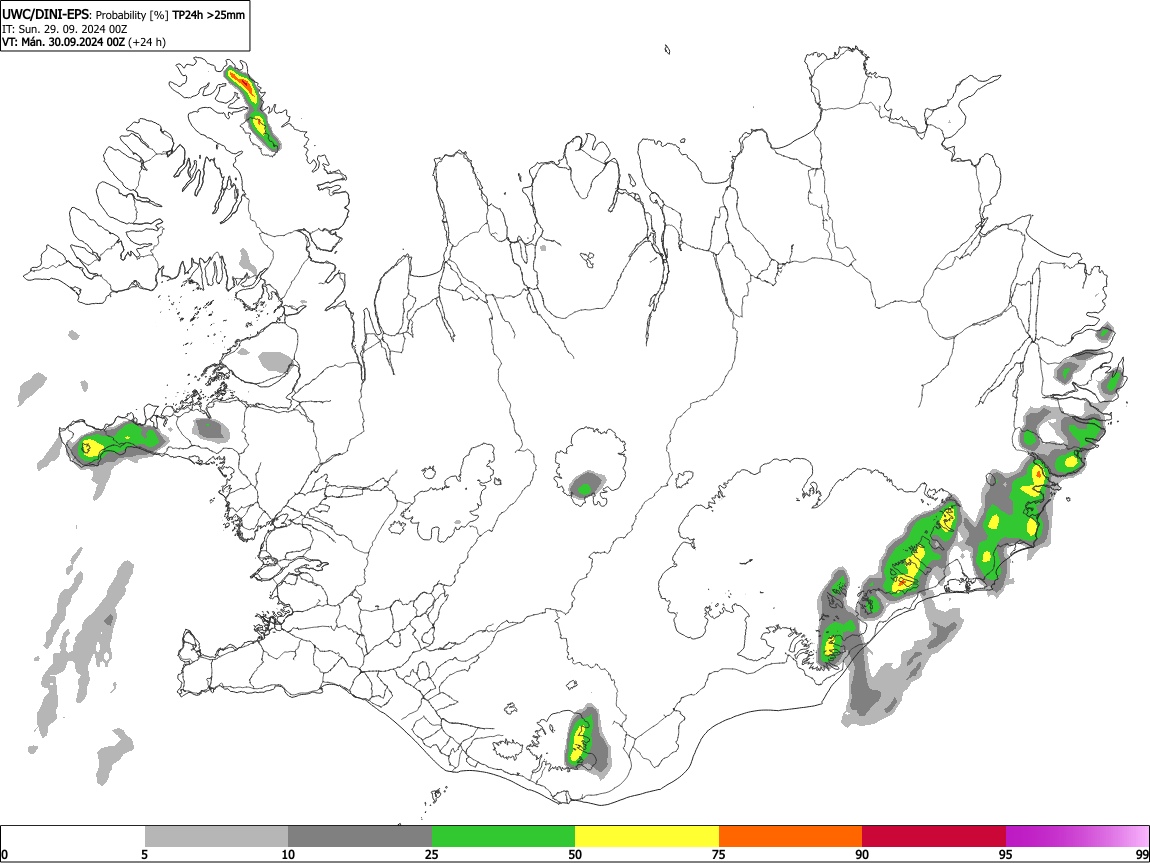Click the dark gray 10-25% legend swatch

tap(360, 837)
